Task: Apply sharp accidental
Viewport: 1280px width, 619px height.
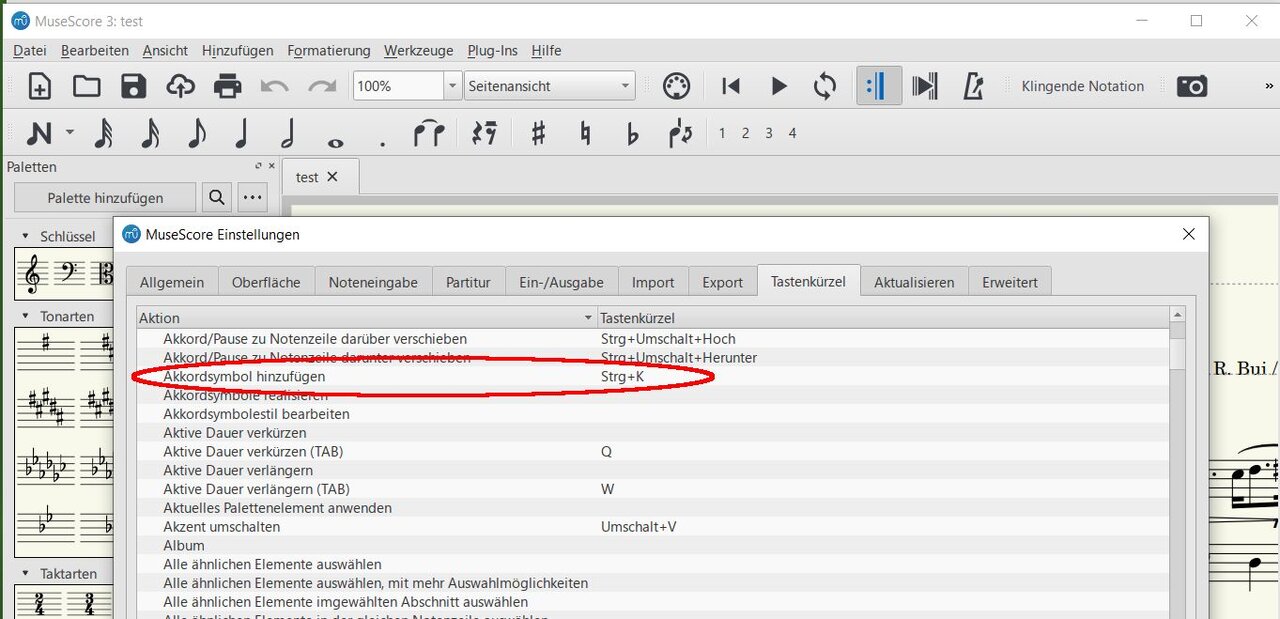Action: point(538,133)
